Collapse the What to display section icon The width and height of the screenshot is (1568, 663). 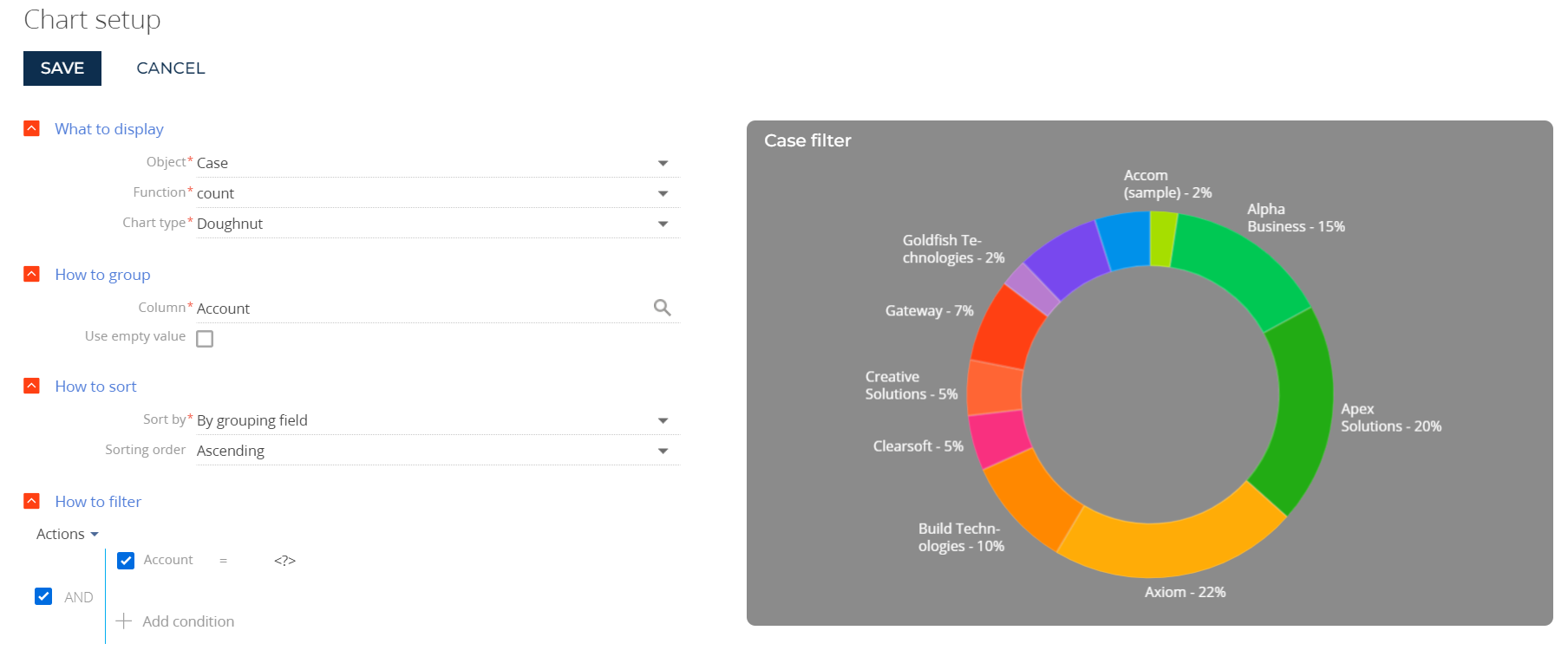click(31, 128)
